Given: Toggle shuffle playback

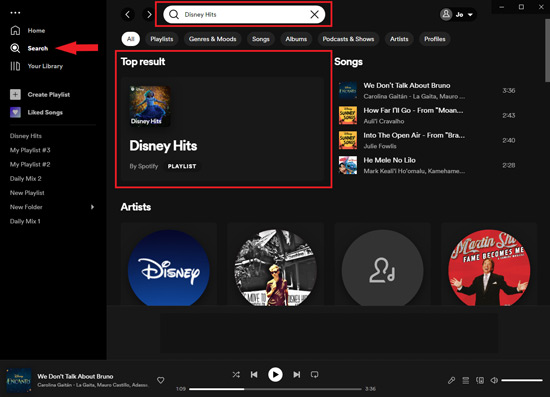Looking at the screenshot, I should [236, 375].
